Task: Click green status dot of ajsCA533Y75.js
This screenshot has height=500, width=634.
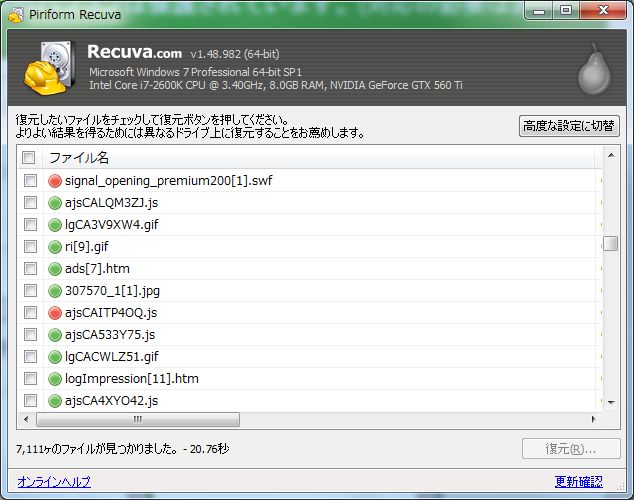Action: click(55, 335)
